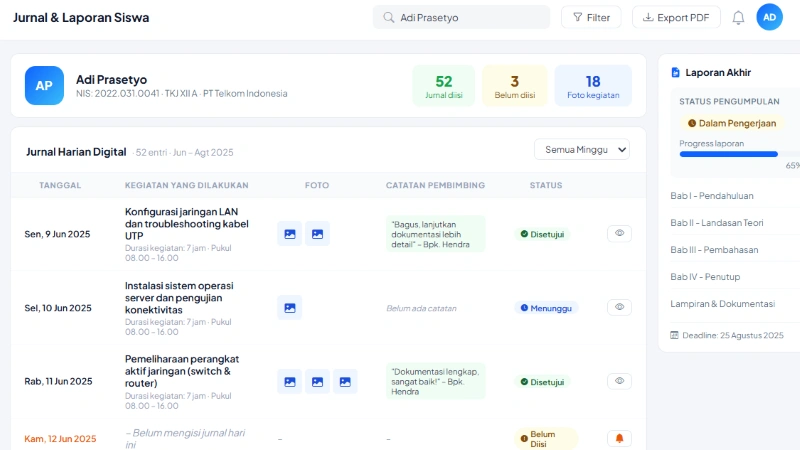Click Disetujui status of 9 Jun entry
800x450 pixels.
542,234
